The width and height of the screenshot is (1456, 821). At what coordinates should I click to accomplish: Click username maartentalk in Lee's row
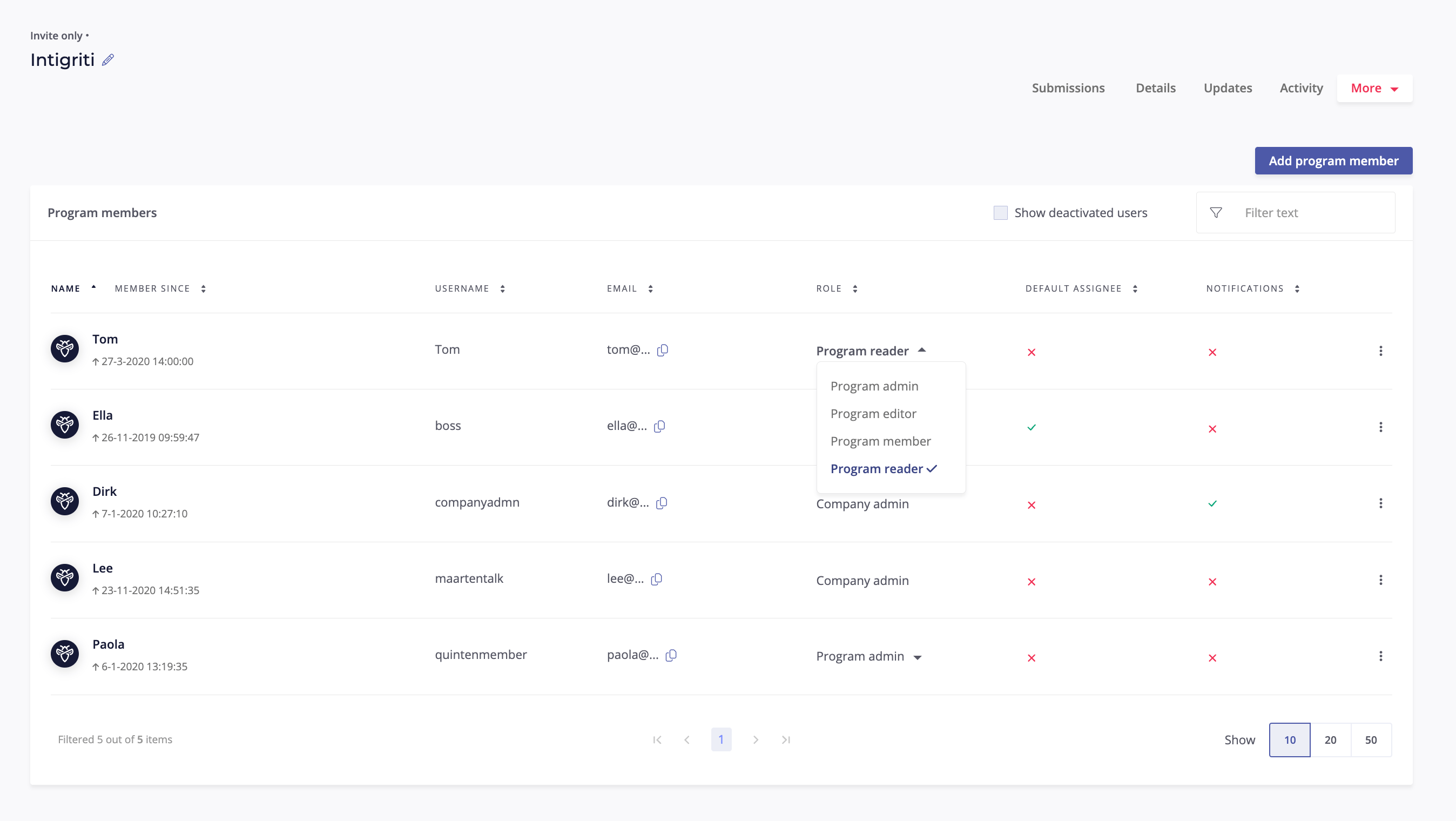[469, 578]
